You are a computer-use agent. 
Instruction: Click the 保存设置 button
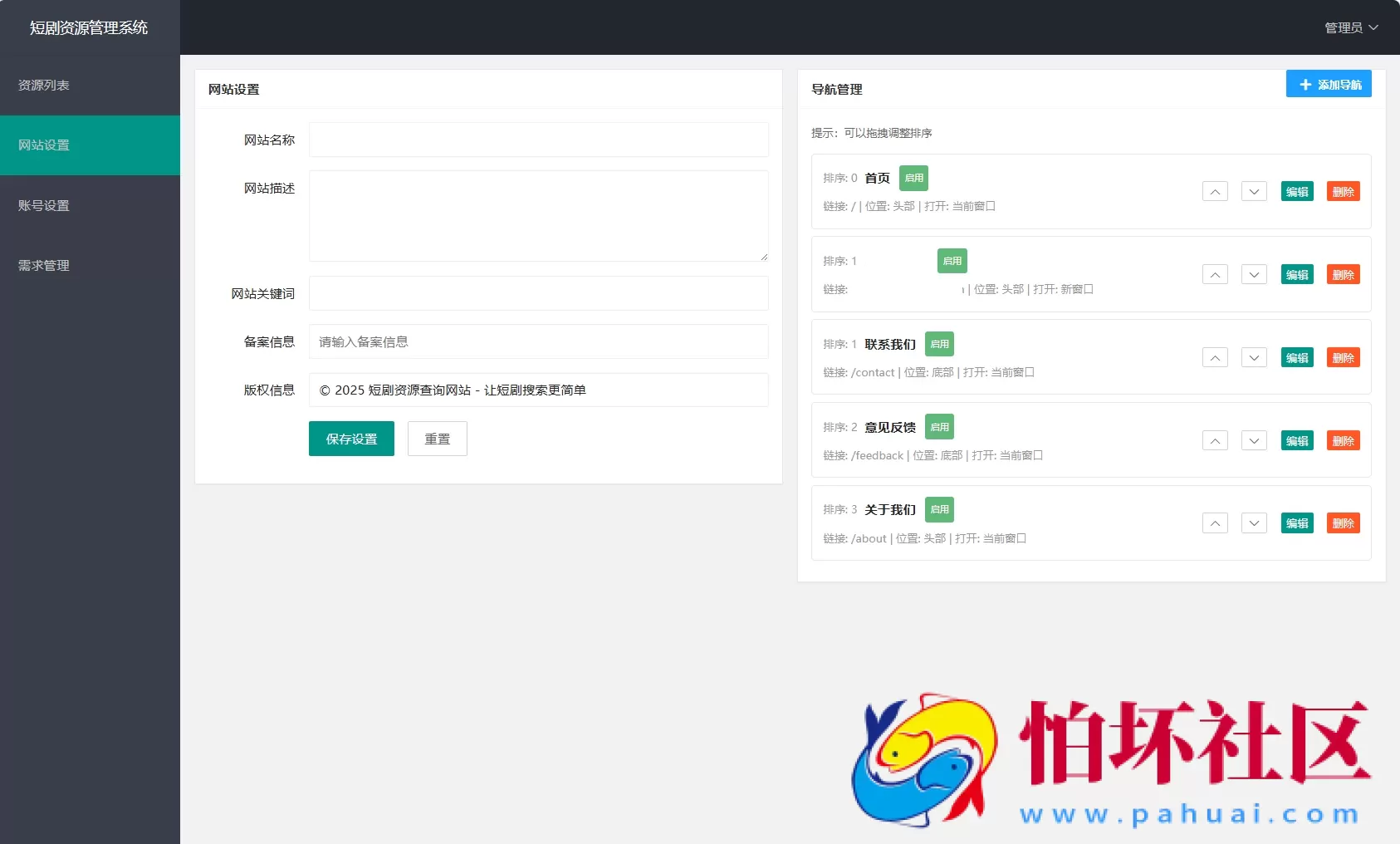350,438
